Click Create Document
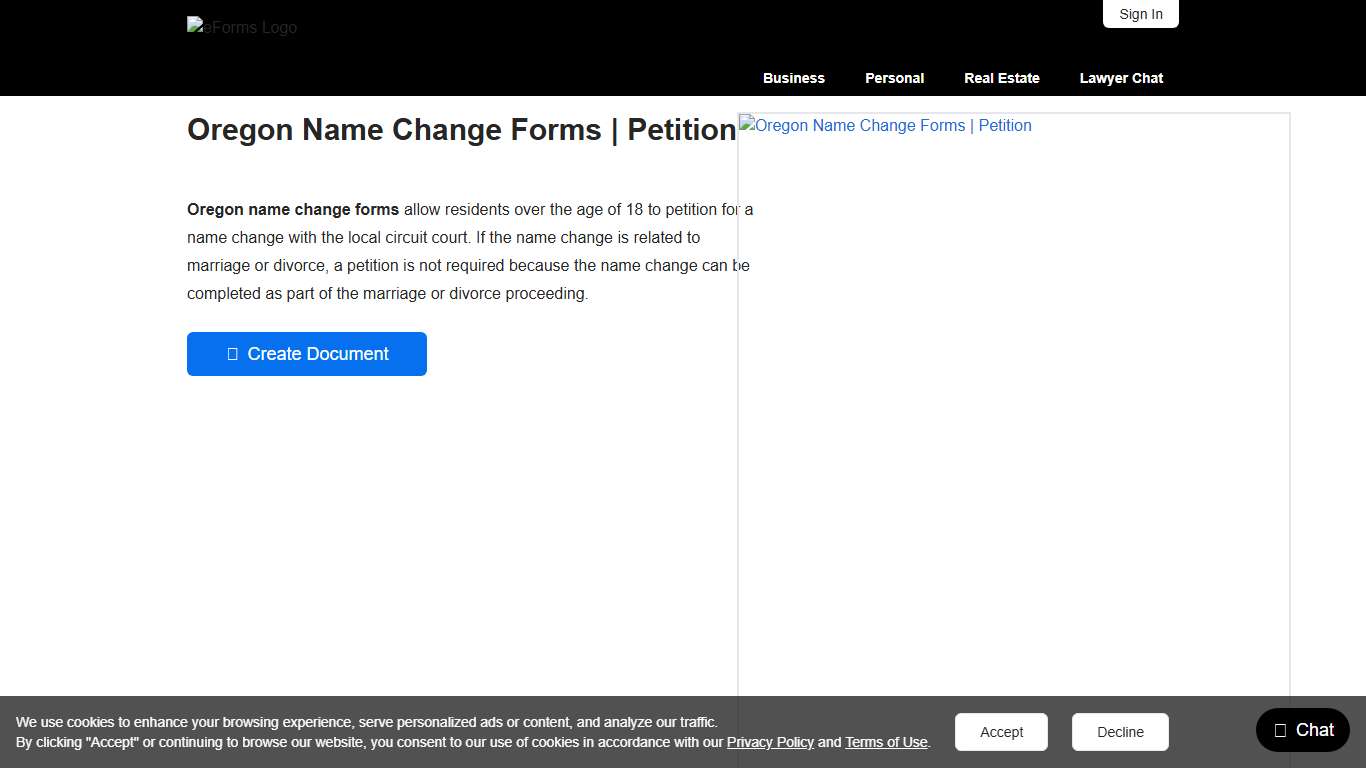The width and height of the screenshot is (1366, 768). pyautogui.click(x=306, y=353)
